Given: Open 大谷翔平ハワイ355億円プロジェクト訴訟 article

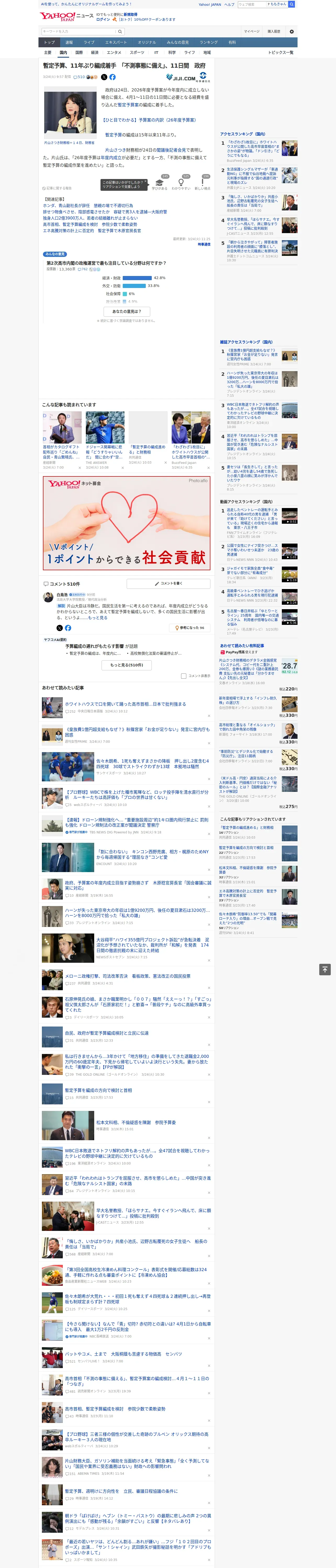Looking at the screenshot, I should point(153,945).
